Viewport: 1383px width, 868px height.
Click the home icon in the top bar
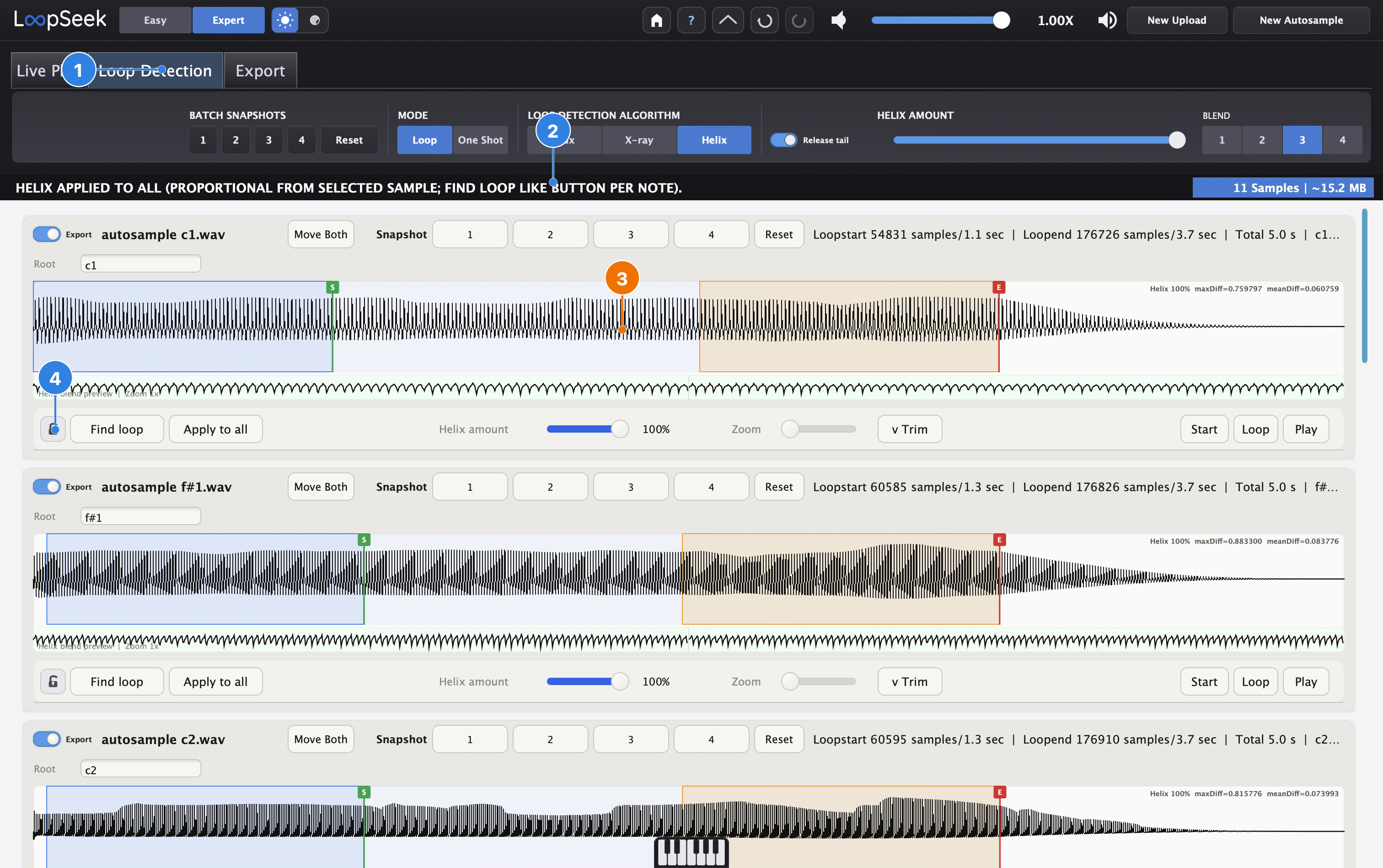pos(656,20)
